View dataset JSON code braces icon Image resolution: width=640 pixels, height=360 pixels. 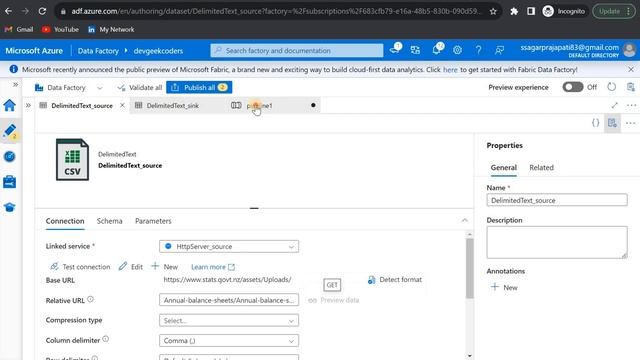(x=596, y=123)
